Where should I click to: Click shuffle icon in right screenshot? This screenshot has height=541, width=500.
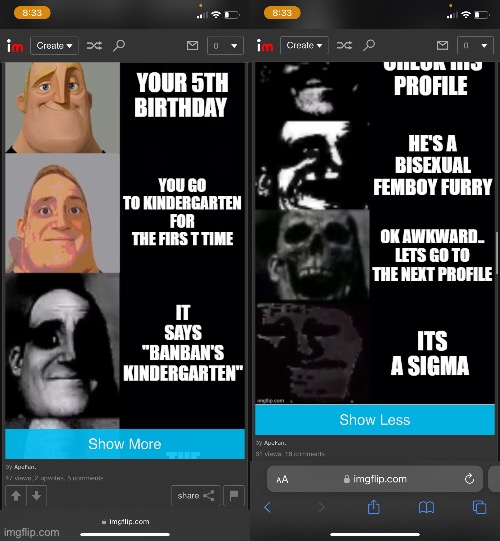tap(344, 45)
